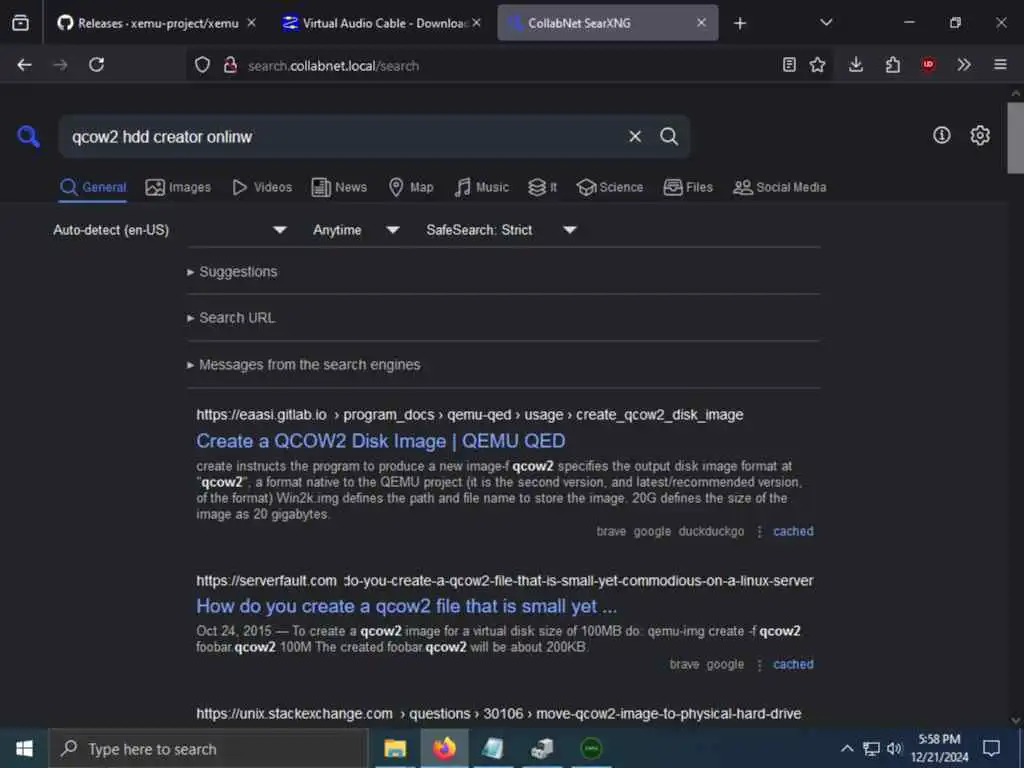Open the extensions puzzle icon
This screenshot has width=1024, height=768.
tap(893, 65)
